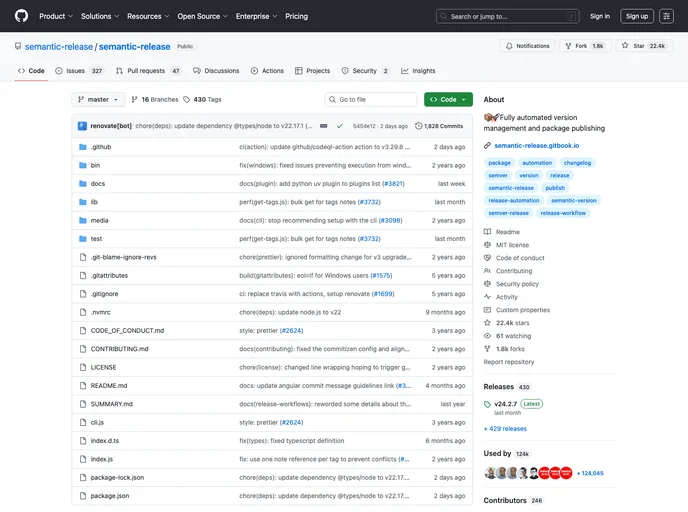Click the MIT license scale icon

487,245
